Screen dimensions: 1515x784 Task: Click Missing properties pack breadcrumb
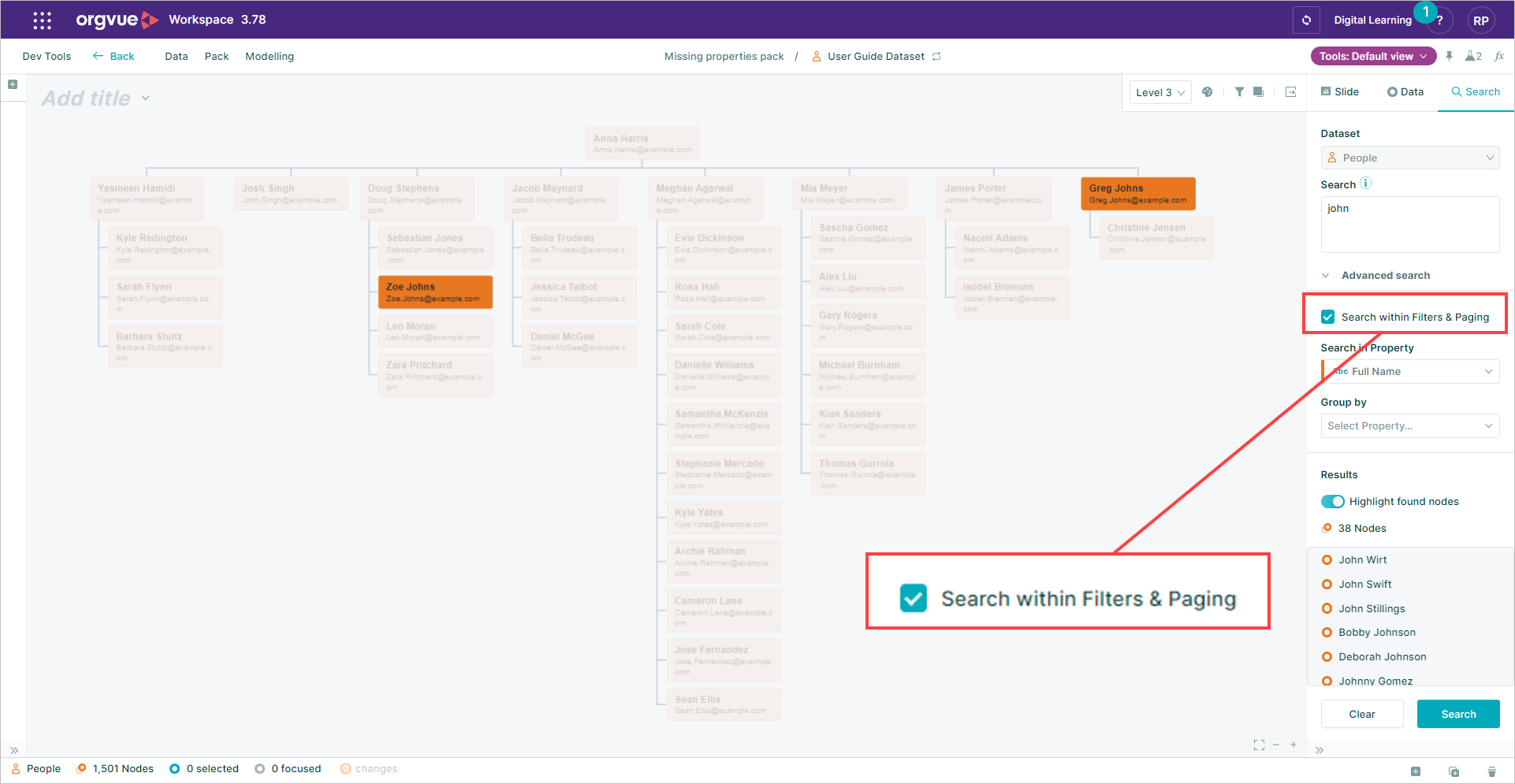pos(724,56)
